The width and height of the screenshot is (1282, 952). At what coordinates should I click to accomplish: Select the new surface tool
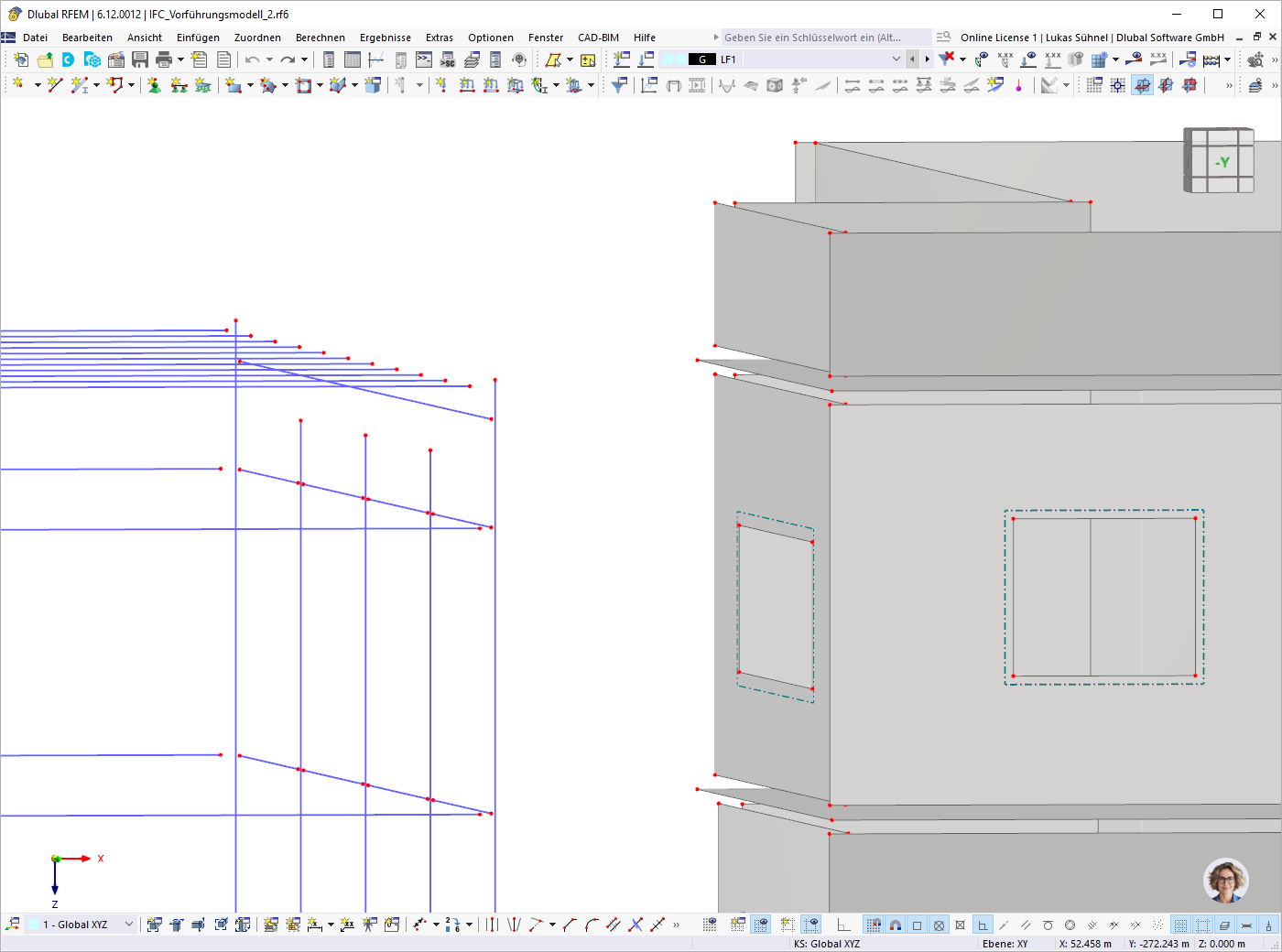click(x=234, y=85)
